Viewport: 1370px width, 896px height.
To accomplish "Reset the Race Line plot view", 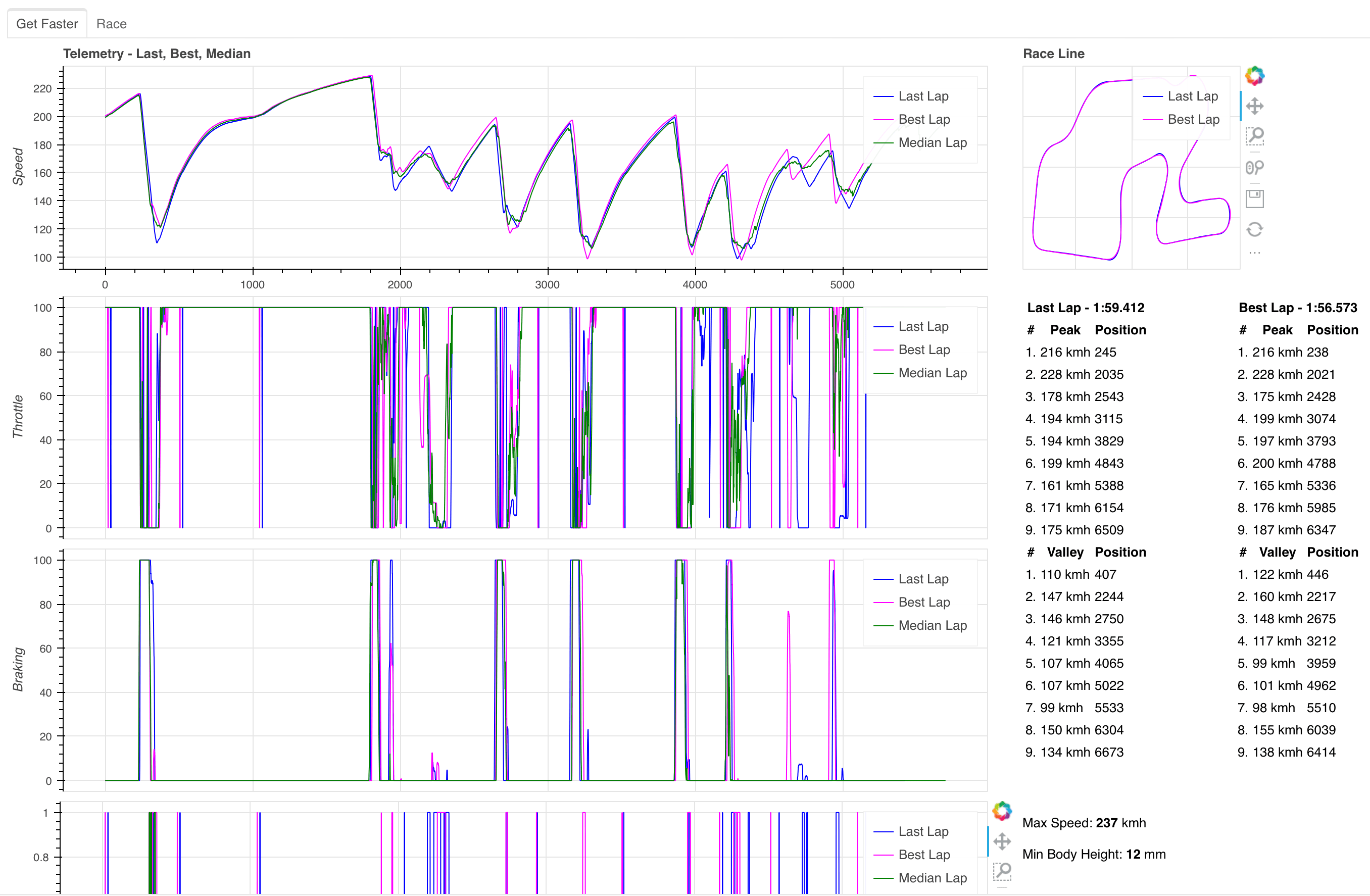I will coord(1254,230).
